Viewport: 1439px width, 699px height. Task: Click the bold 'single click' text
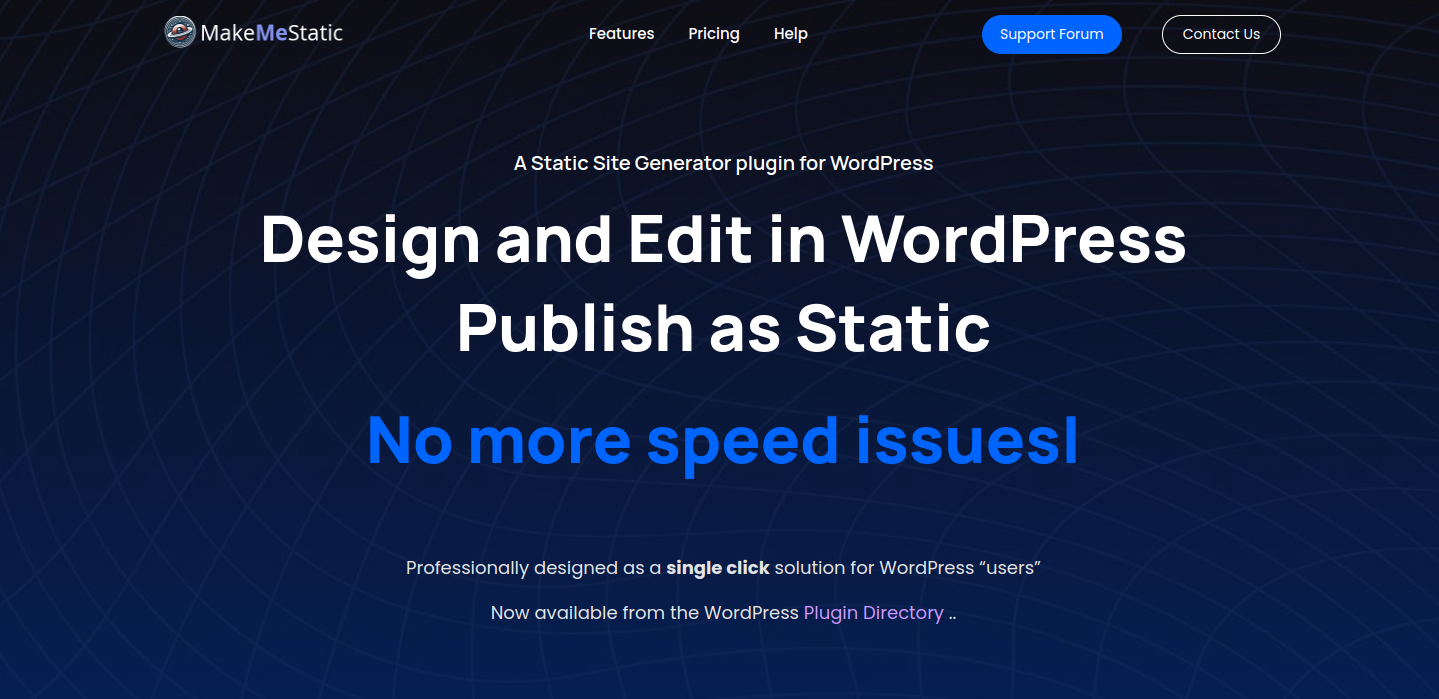pyautogui.click(x=718, y=568)
